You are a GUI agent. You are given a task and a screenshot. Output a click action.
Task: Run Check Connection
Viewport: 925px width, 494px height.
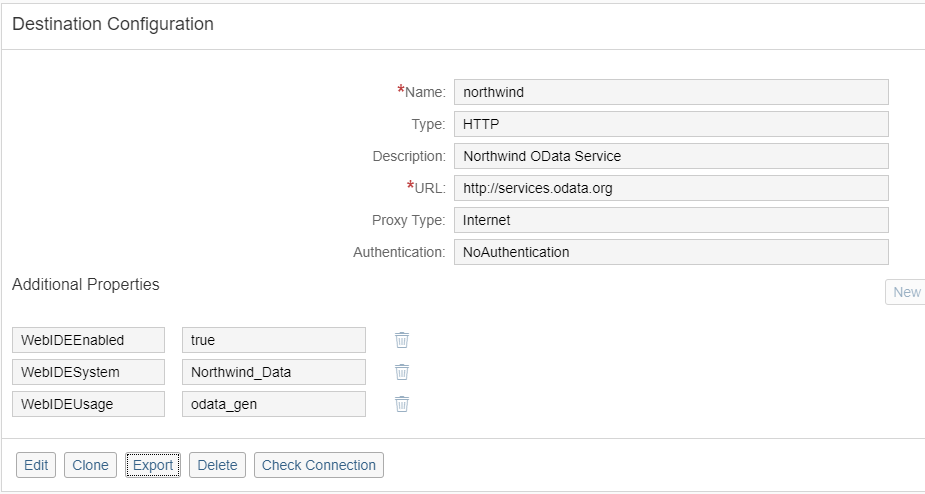click(318, 465)
